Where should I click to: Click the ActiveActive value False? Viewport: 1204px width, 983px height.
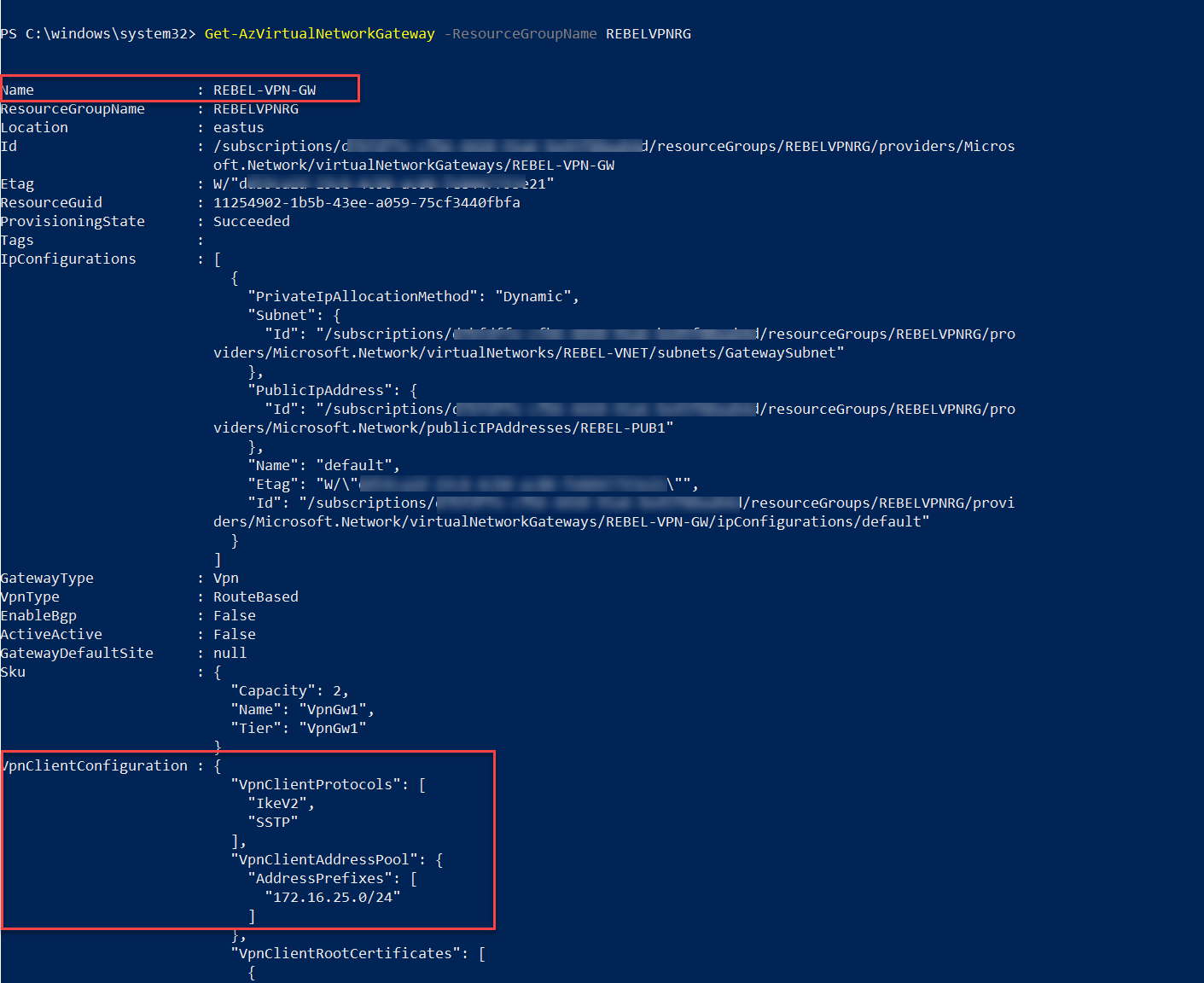pos(235,635)
